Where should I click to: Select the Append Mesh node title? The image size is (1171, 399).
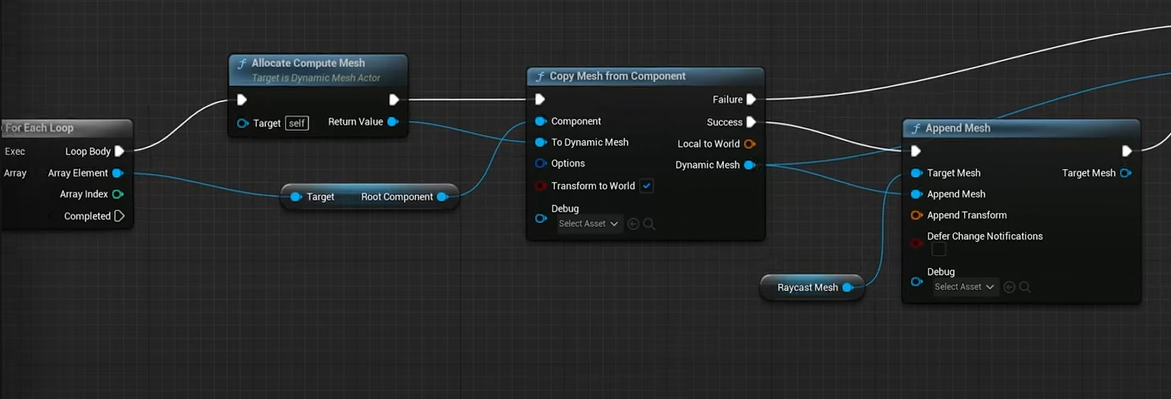(957, 129)
